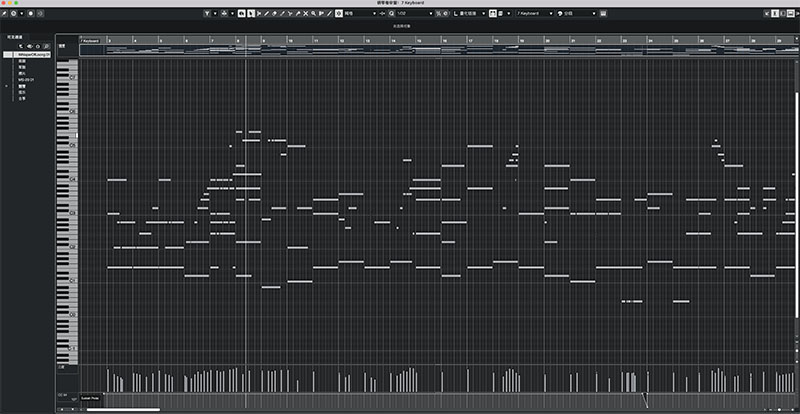Toggle the acoustic feedback speaker icon
This screenshot has width=800, height=414.
point(40,13)
